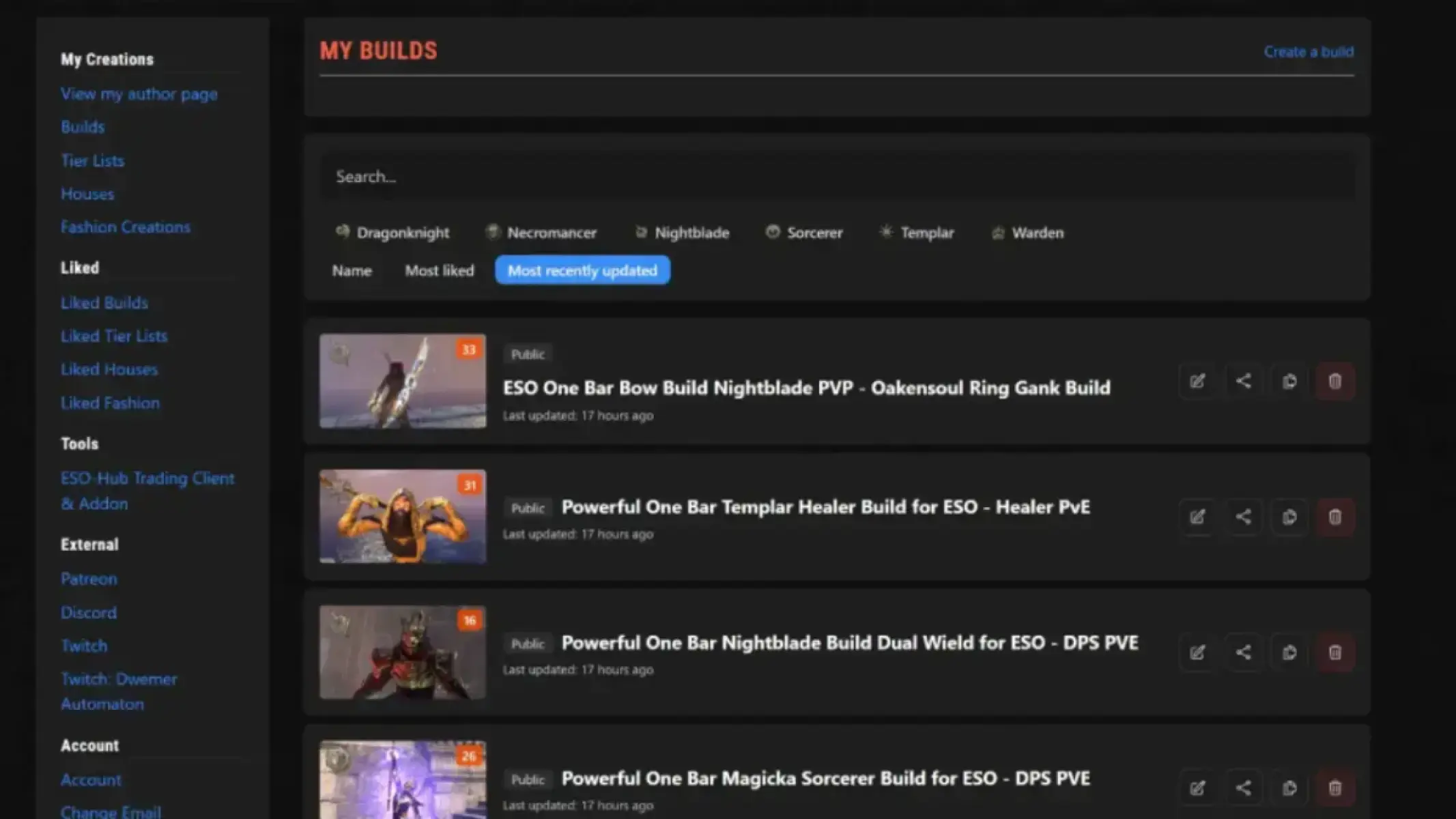Share the Templar Healer build
Image resolution: width=1456 pixels, height=819 pixels.
point(1243,517)
